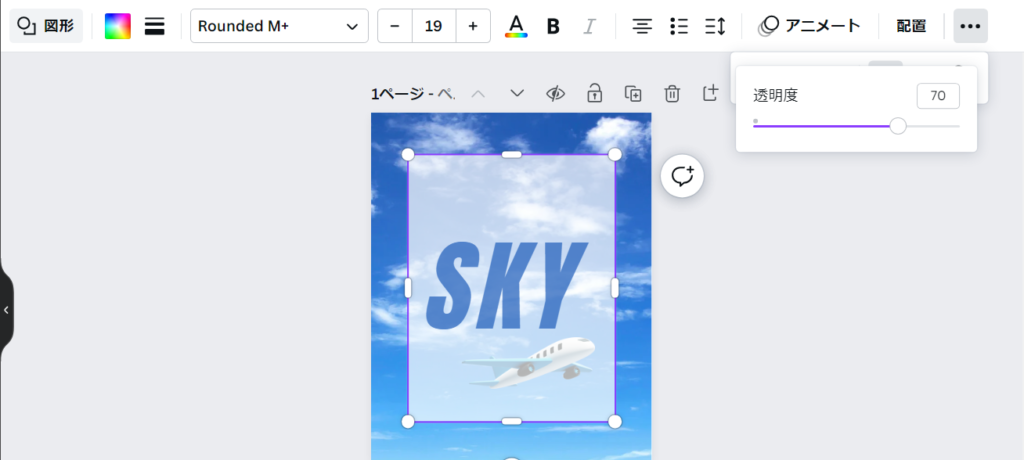
Task: Toggle bold formatting
Action: point(553,26)
